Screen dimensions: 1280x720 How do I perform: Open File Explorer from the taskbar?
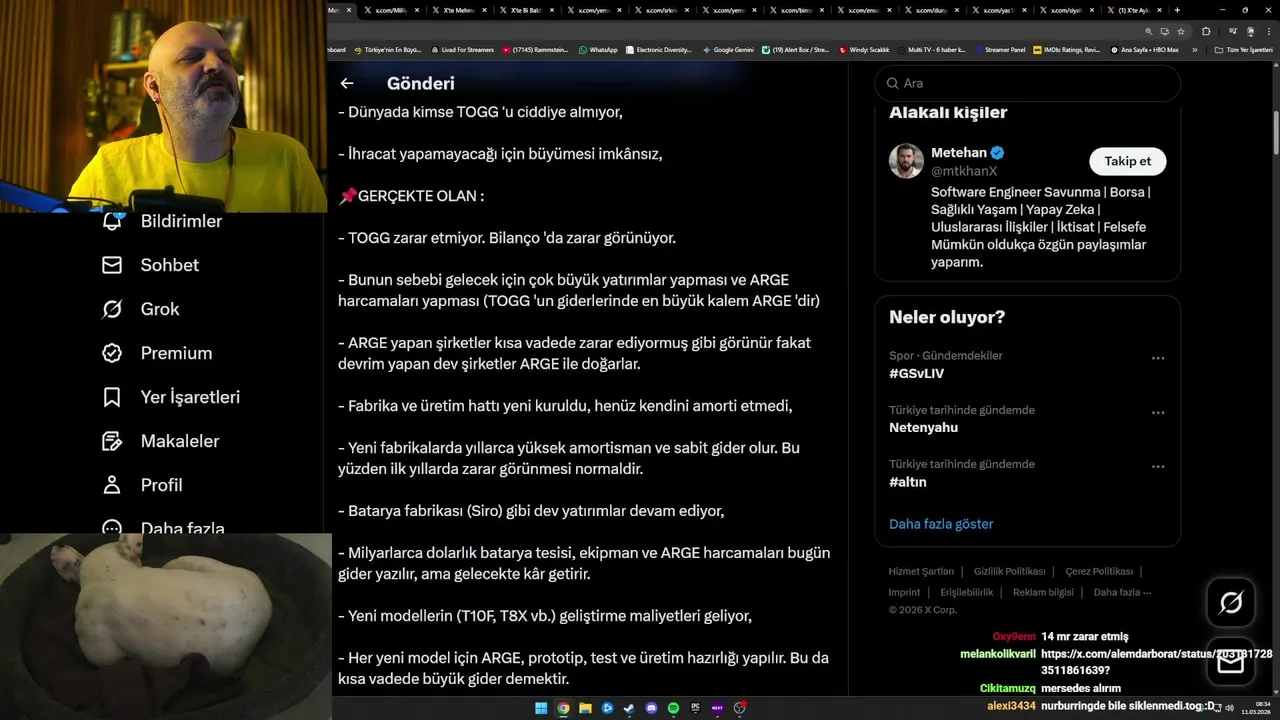click(x=585, y=708)
